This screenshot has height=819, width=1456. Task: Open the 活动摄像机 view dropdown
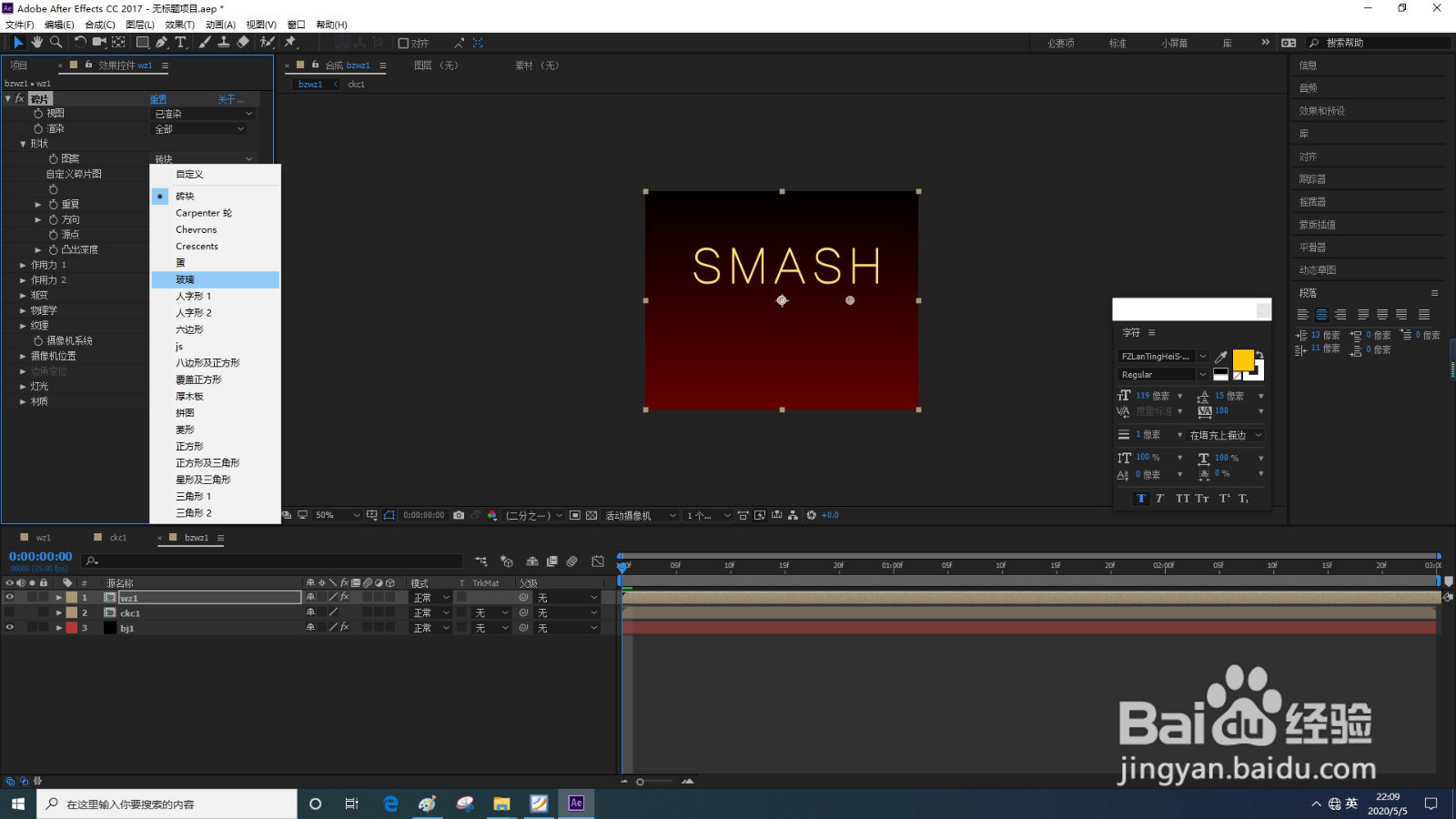(x=641, y=515)
